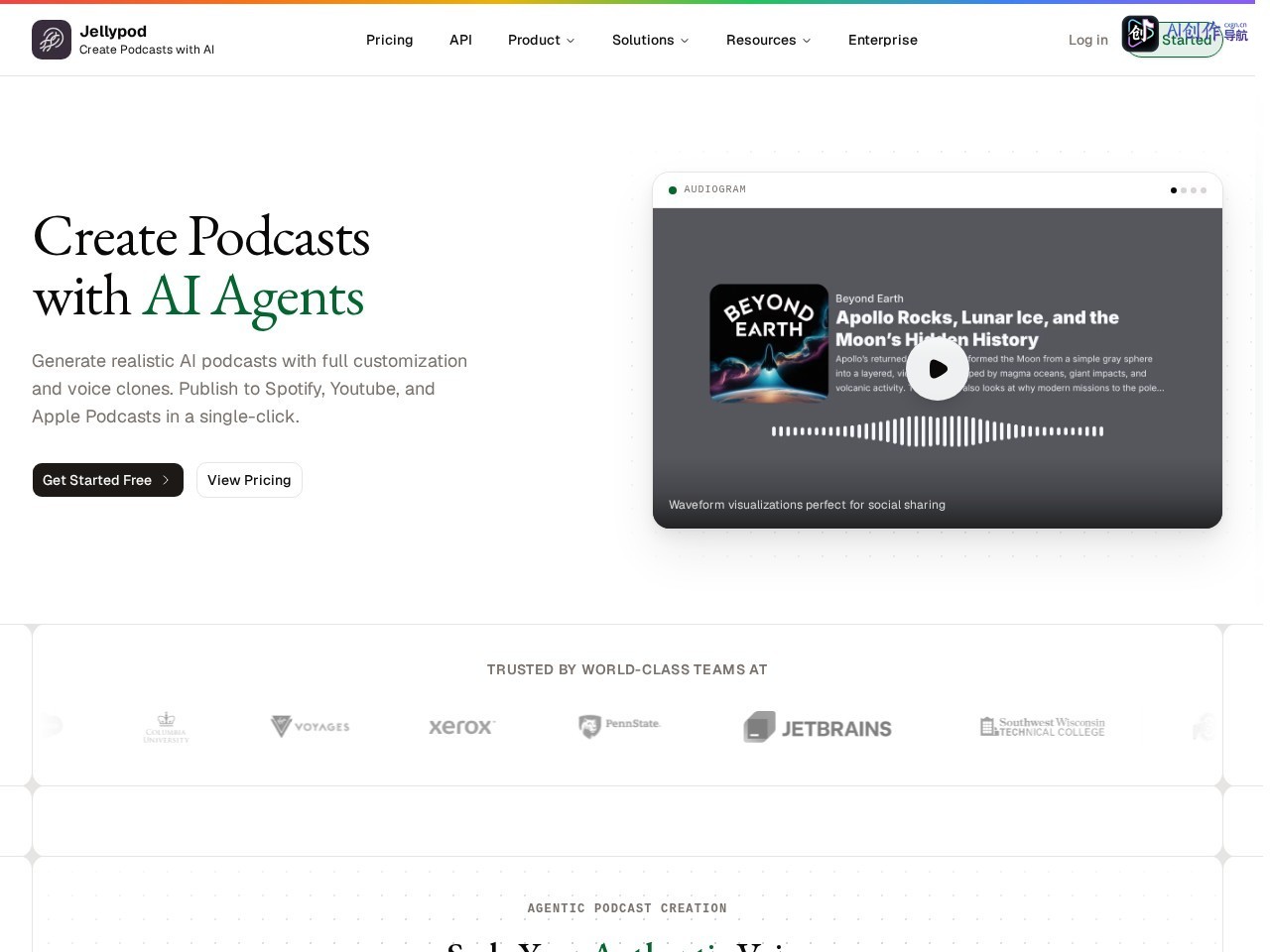Click the AI创作导航 overlay icon
This screenshot has width=1270, height=952.
[1140, 34]
